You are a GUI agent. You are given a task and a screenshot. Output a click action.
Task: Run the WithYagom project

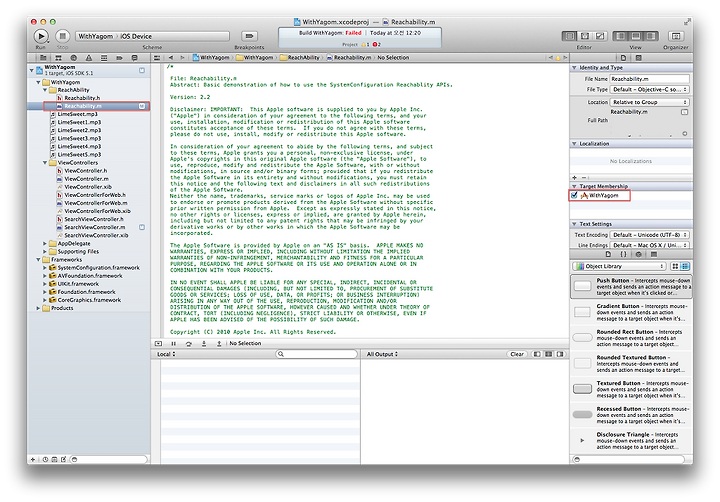(40, 36)
